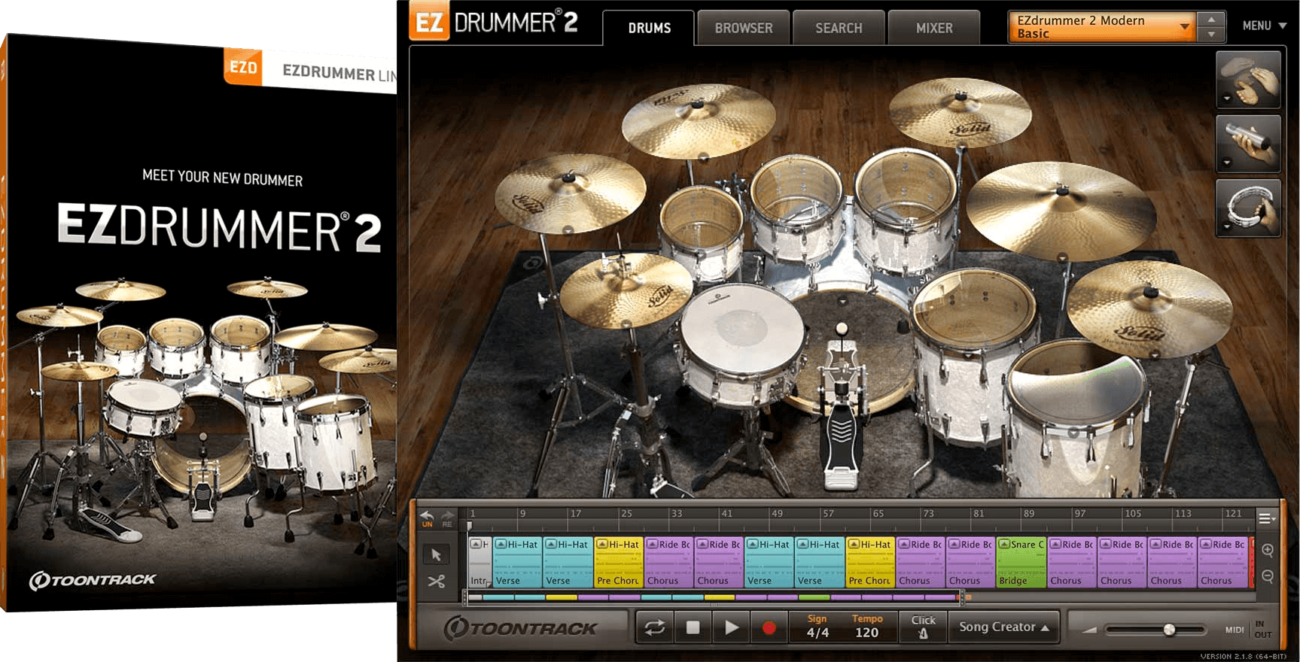Click bar 121 on the timeline ruler
This screenshot has width=1300, height=662.
coord(1233,514)
